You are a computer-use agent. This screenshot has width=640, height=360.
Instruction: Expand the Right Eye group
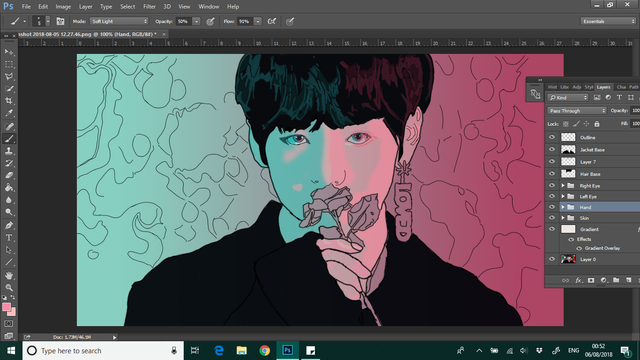[563, 186]
